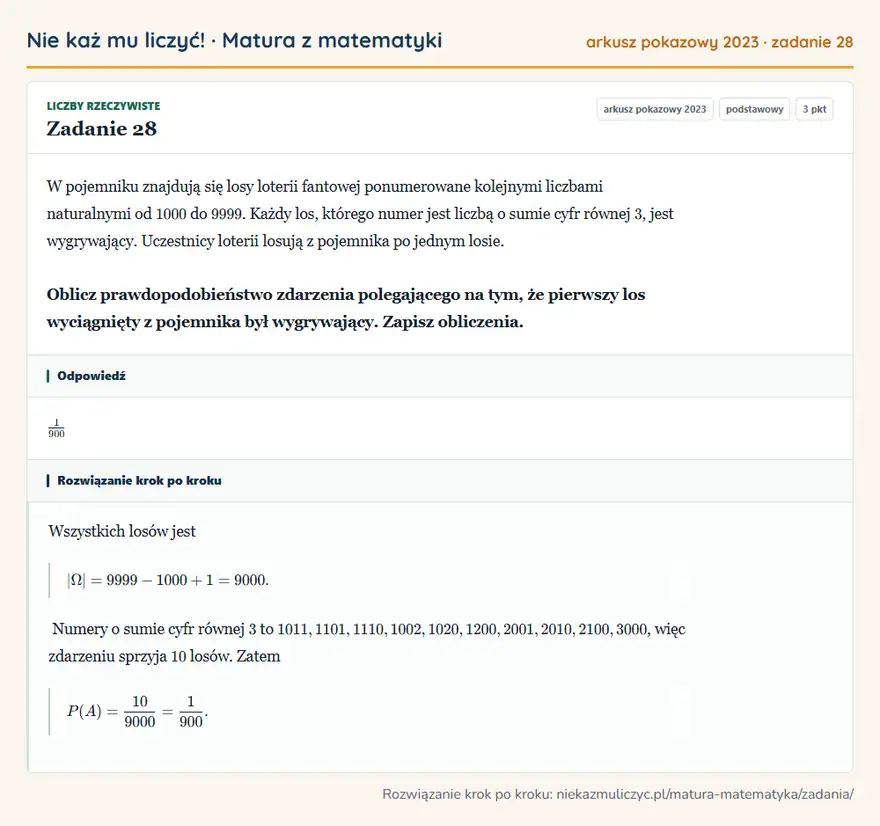Viewport: 880px width, 826px height.
Task: Click the bold 'Oblicz prawdopodobieństwo zdarzenia' instruction
Action: pos(346,308)
